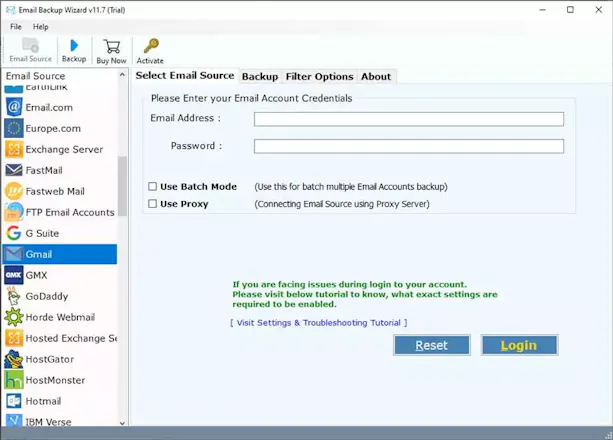Click the Login button
The image size is (613, 440).
point(519,345)
